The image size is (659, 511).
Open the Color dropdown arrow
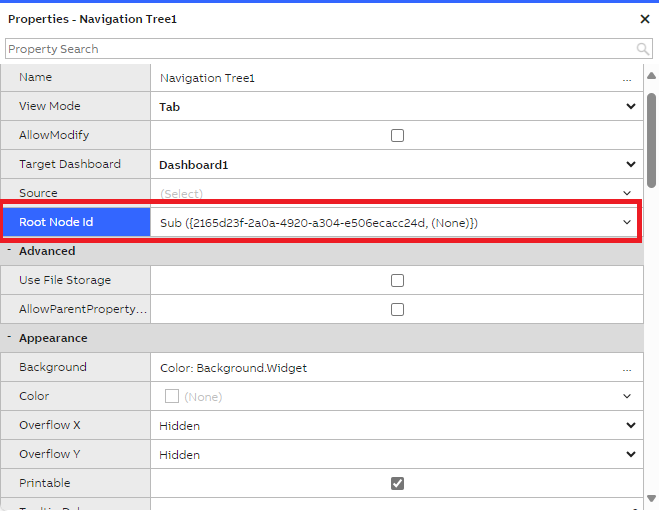tap(627, 396)
